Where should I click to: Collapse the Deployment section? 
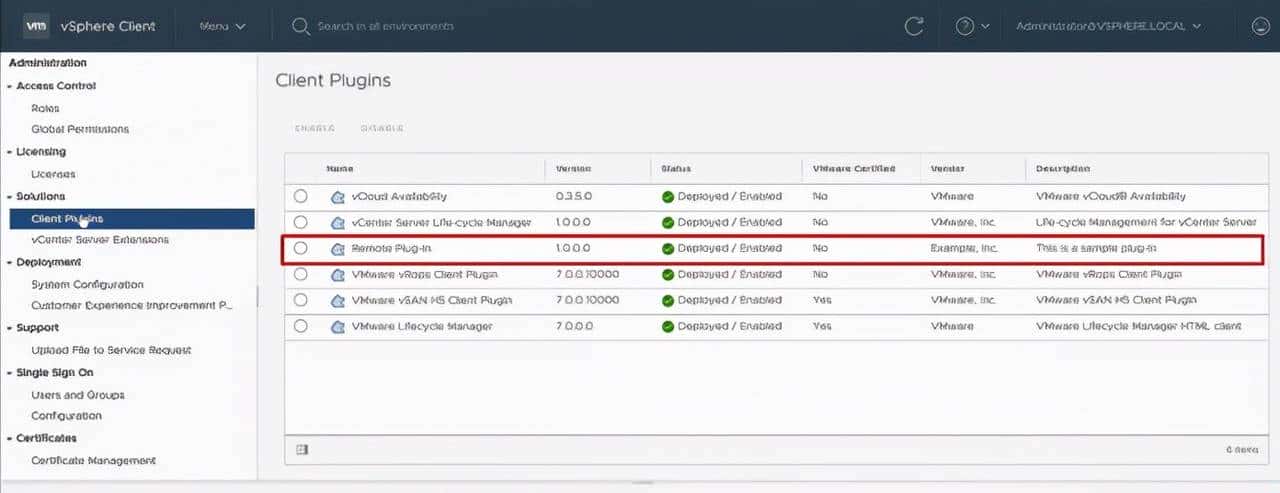[x=9, y=262]
